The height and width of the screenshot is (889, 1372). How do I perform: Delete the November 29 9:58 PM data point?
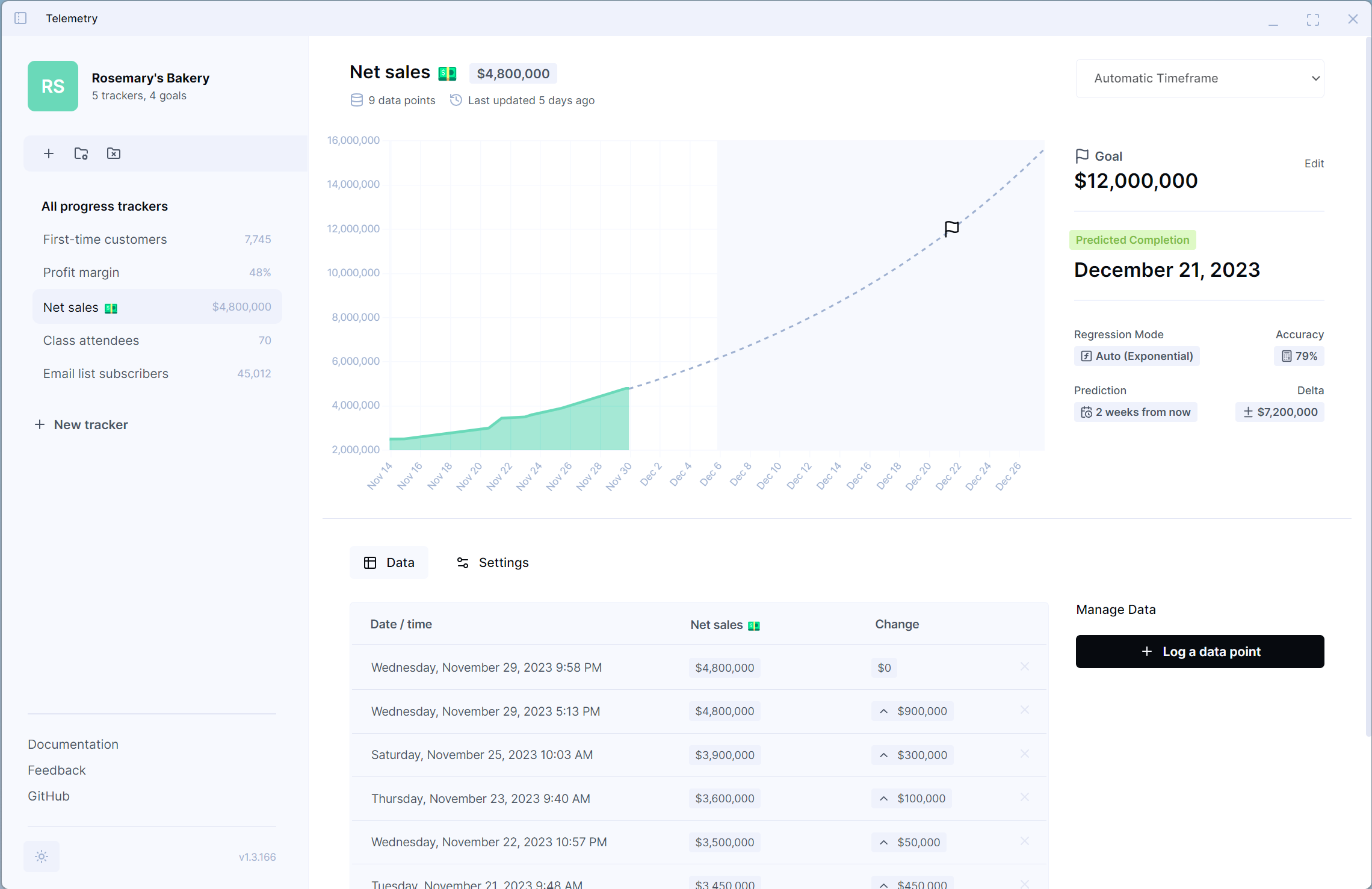coord(1025,666)
